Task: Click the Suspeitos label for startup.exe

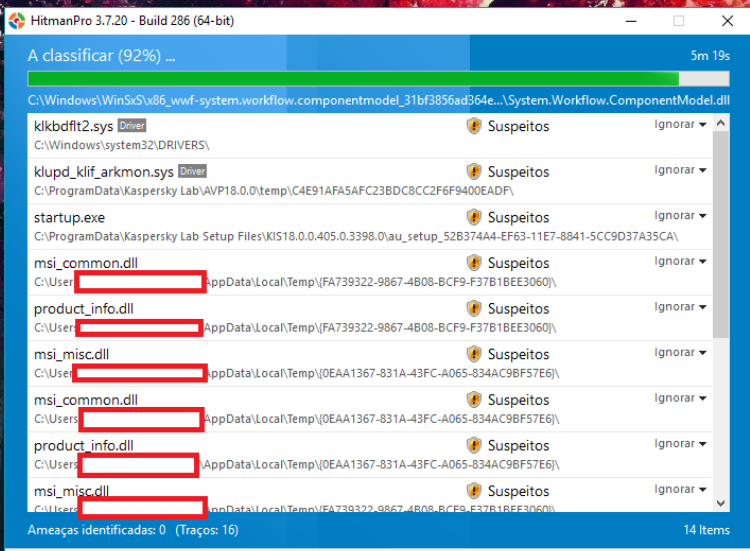Action: point(518,218)
